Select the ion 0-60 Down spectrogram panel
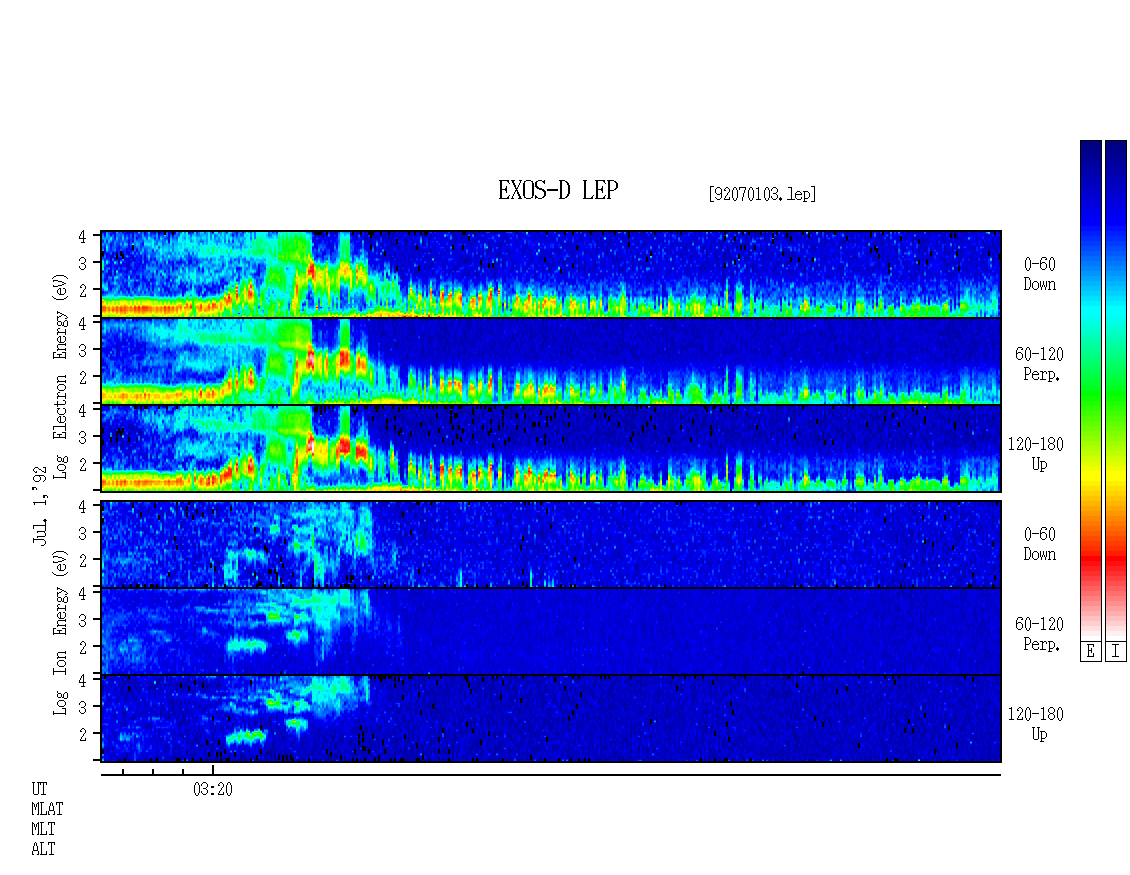The width and height of the screenshot is (1130, 875). [551, 544]
